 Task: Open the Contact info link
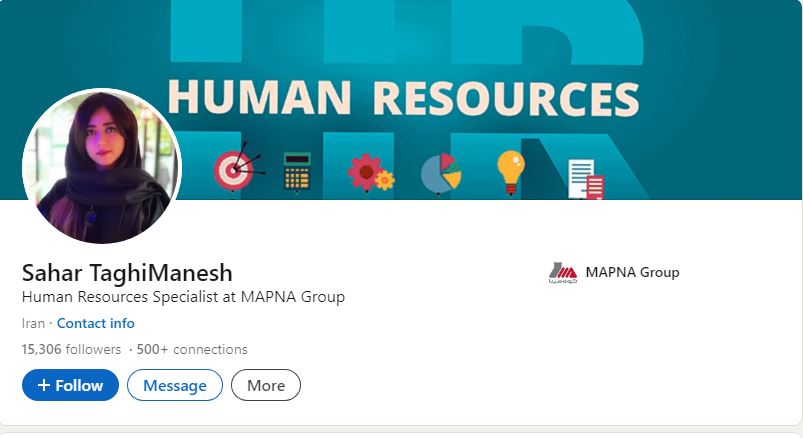coord(96,323)
